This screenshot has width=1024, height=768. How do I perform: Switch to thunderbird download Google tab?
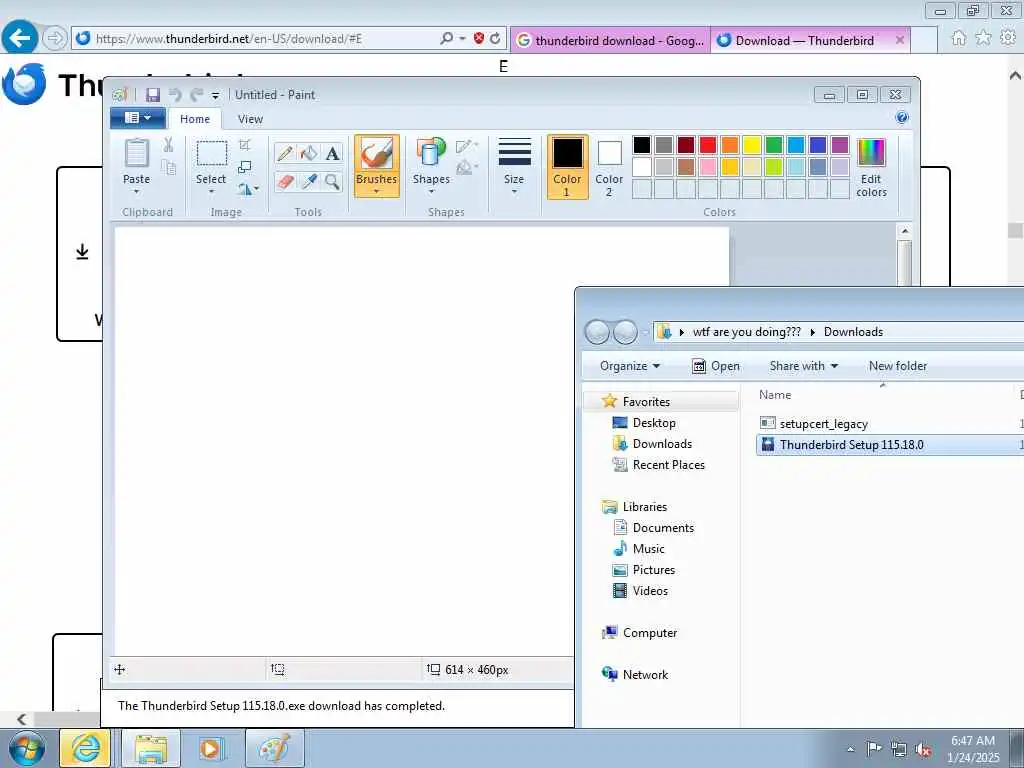click(x=611, y=40)
